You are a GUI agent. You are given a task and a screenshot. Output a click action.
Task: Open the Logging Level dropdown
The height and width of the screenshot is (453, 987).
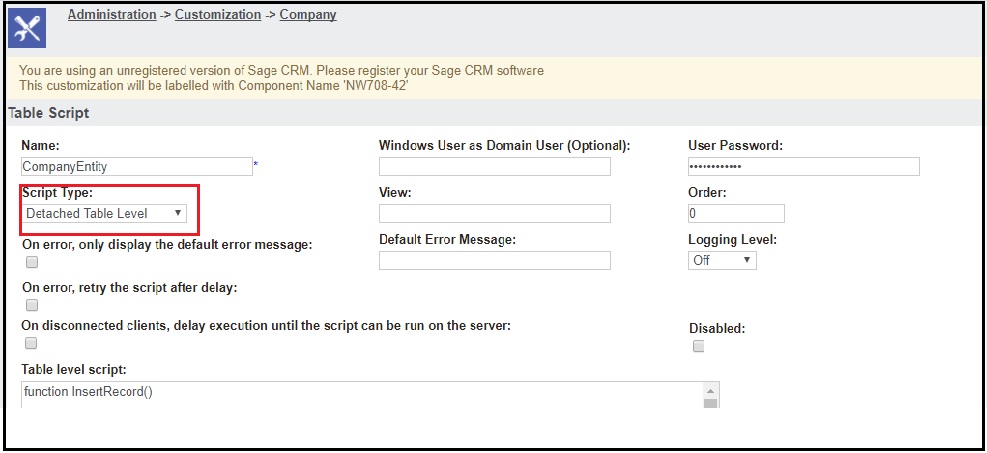722,260
